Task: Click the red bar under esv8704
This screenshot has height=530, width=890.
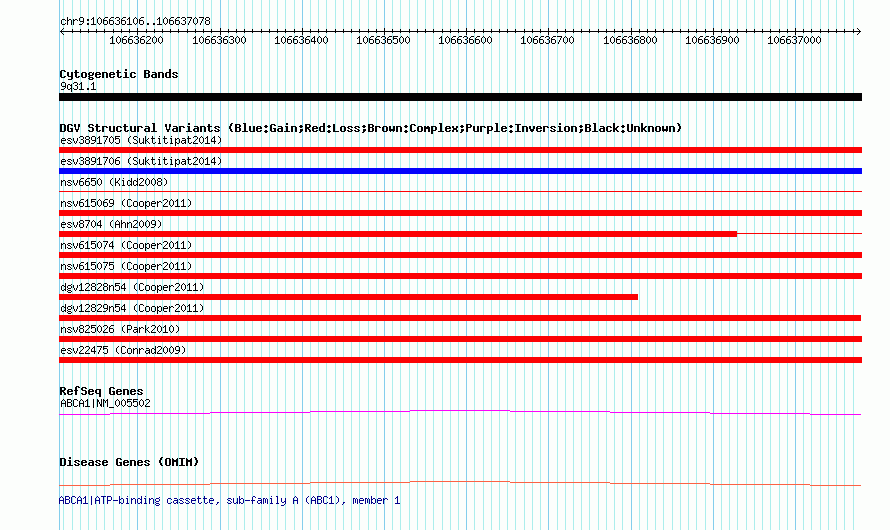Action: click(x=398, y=234)
